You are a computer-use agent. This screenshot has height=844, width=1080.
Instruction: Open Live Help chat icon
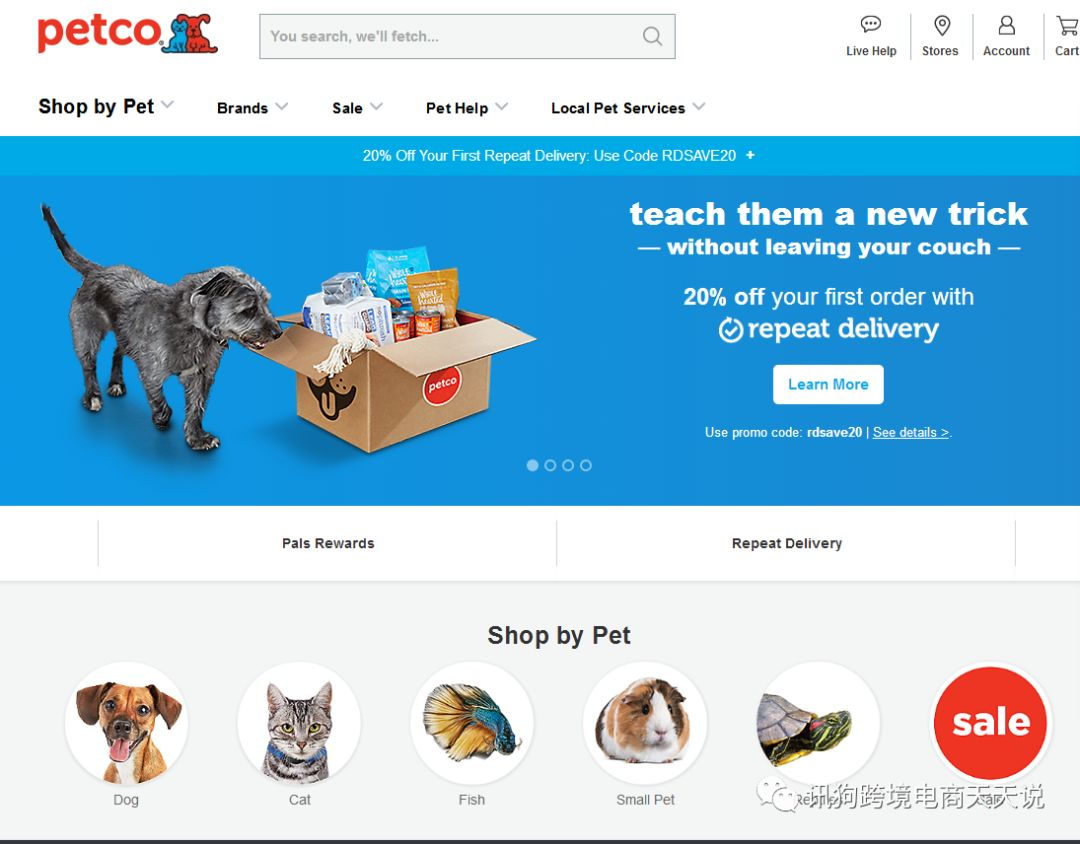tap(871, 25)
